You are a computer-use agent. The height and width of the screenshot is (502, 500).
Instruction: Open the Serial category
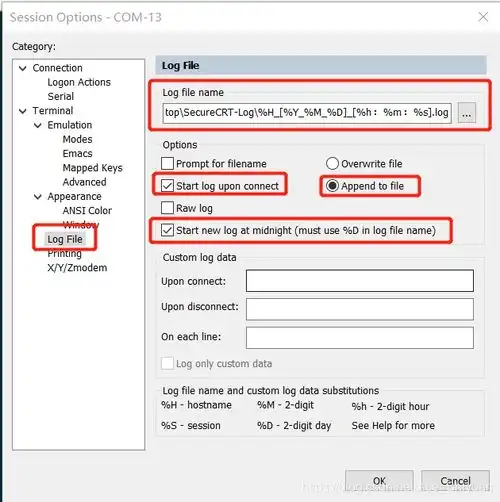(x=61, y=97)
